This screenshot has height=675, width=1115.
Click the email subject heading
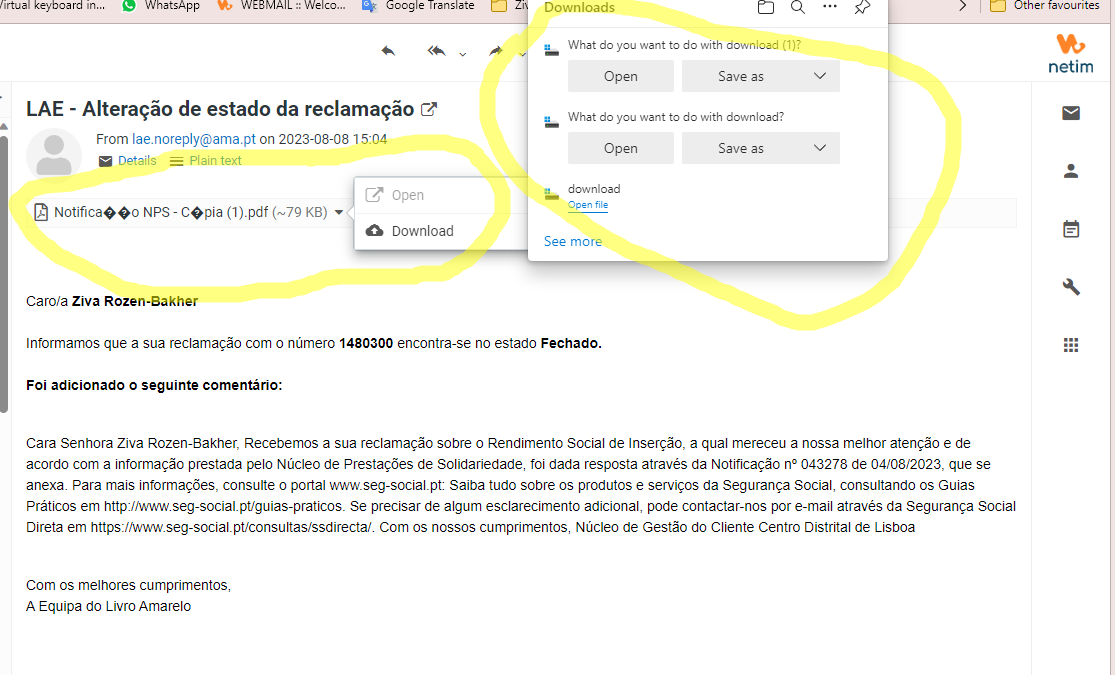coord(220,109)
